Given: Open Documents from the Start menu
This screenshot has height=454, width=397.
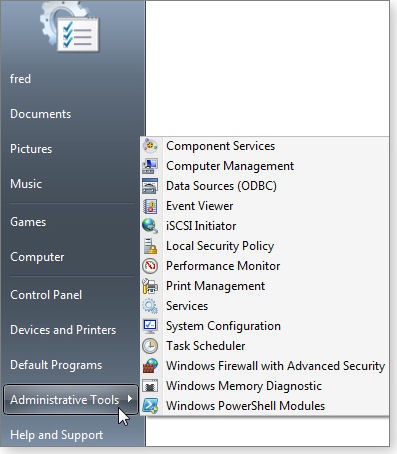Looking at the screenshot, I should tap(40, 114).
